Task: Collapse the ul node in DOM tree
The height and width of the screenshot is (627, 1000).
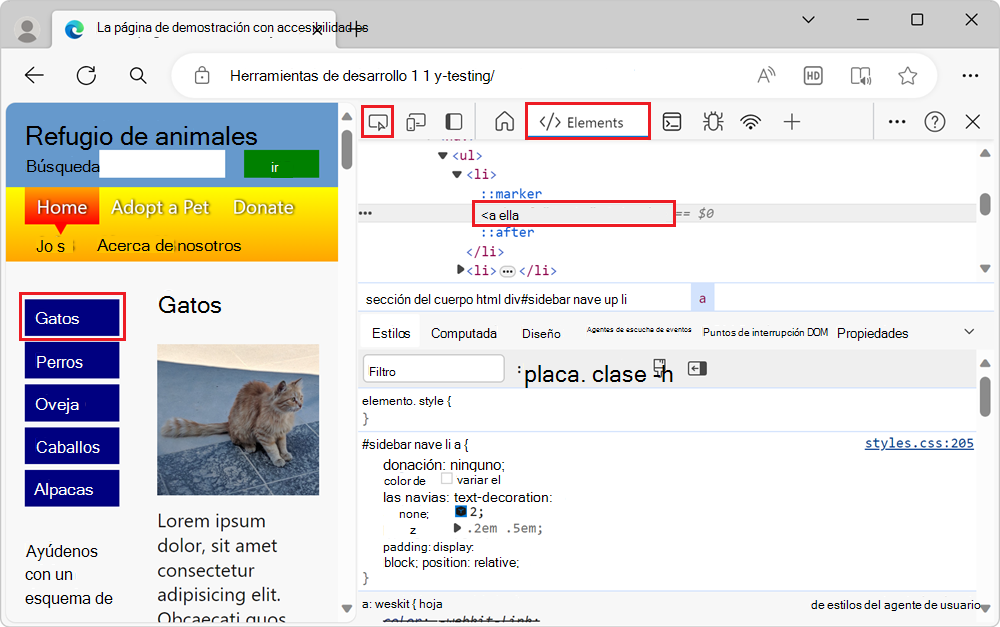Action: 443,156
